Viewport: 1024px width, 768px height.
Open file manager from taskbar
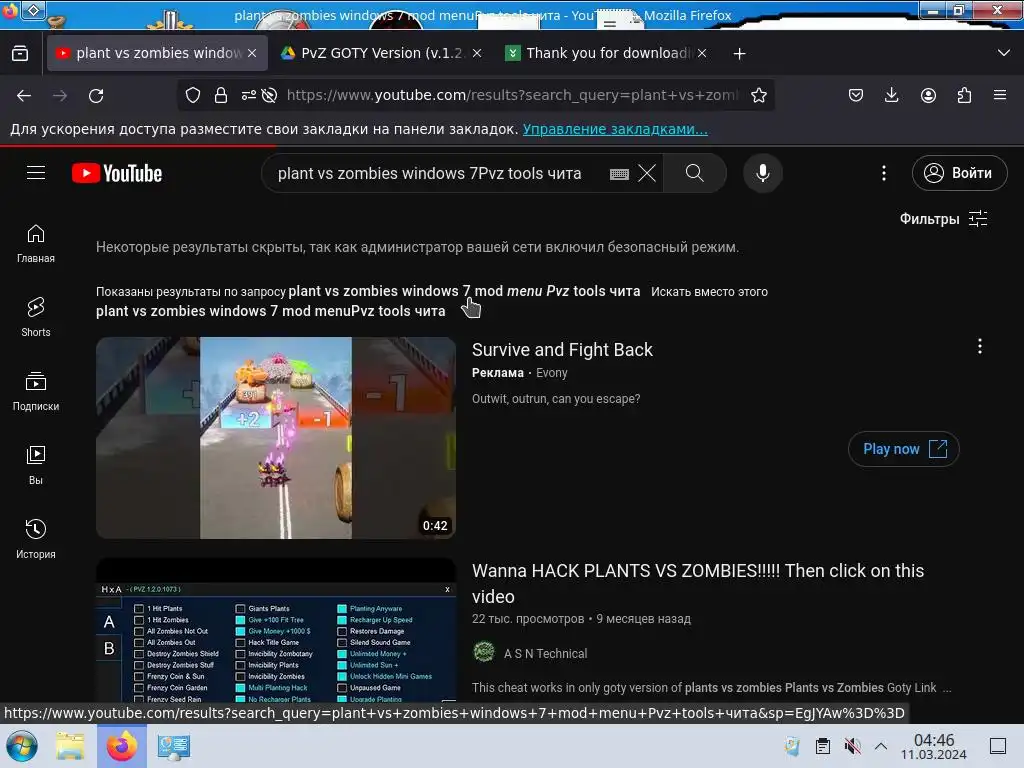70,746
